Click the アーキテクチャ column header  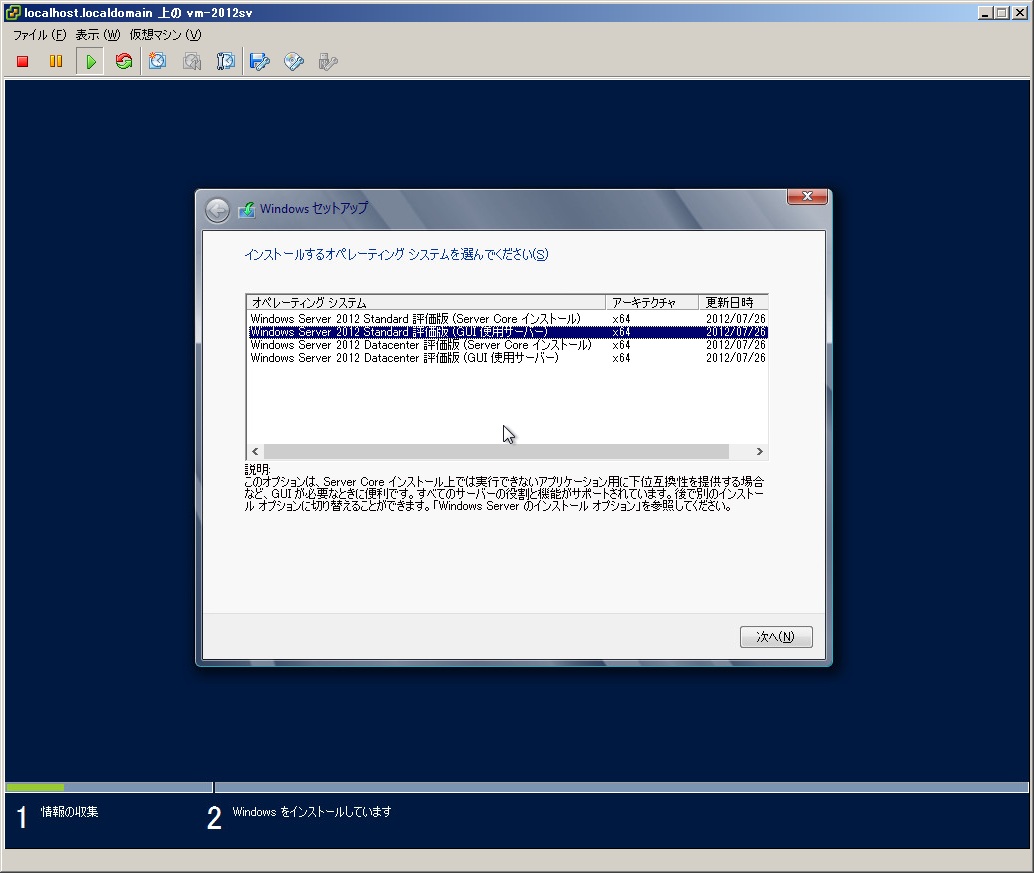[x=652, y=303]
